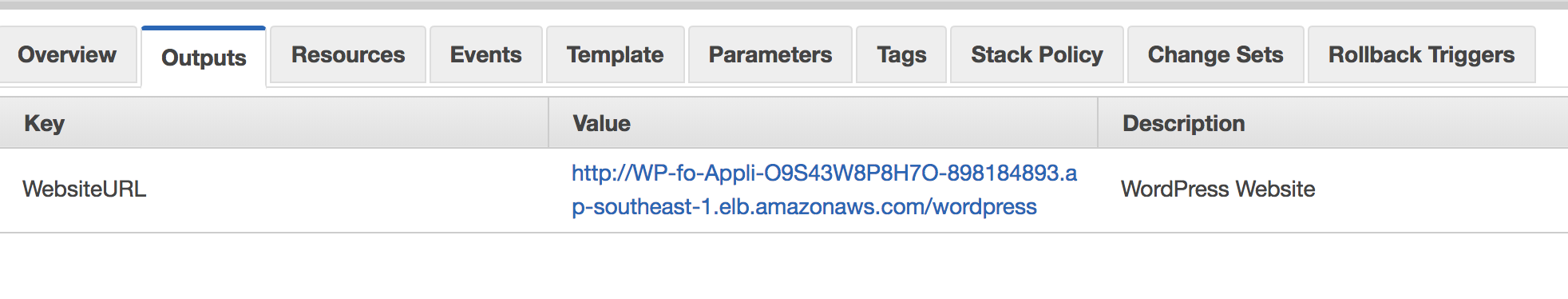Viewport: 1568px width, 299px height.
Task: Switch to the Stack Policy tab
Action: tap(1037, 54)
